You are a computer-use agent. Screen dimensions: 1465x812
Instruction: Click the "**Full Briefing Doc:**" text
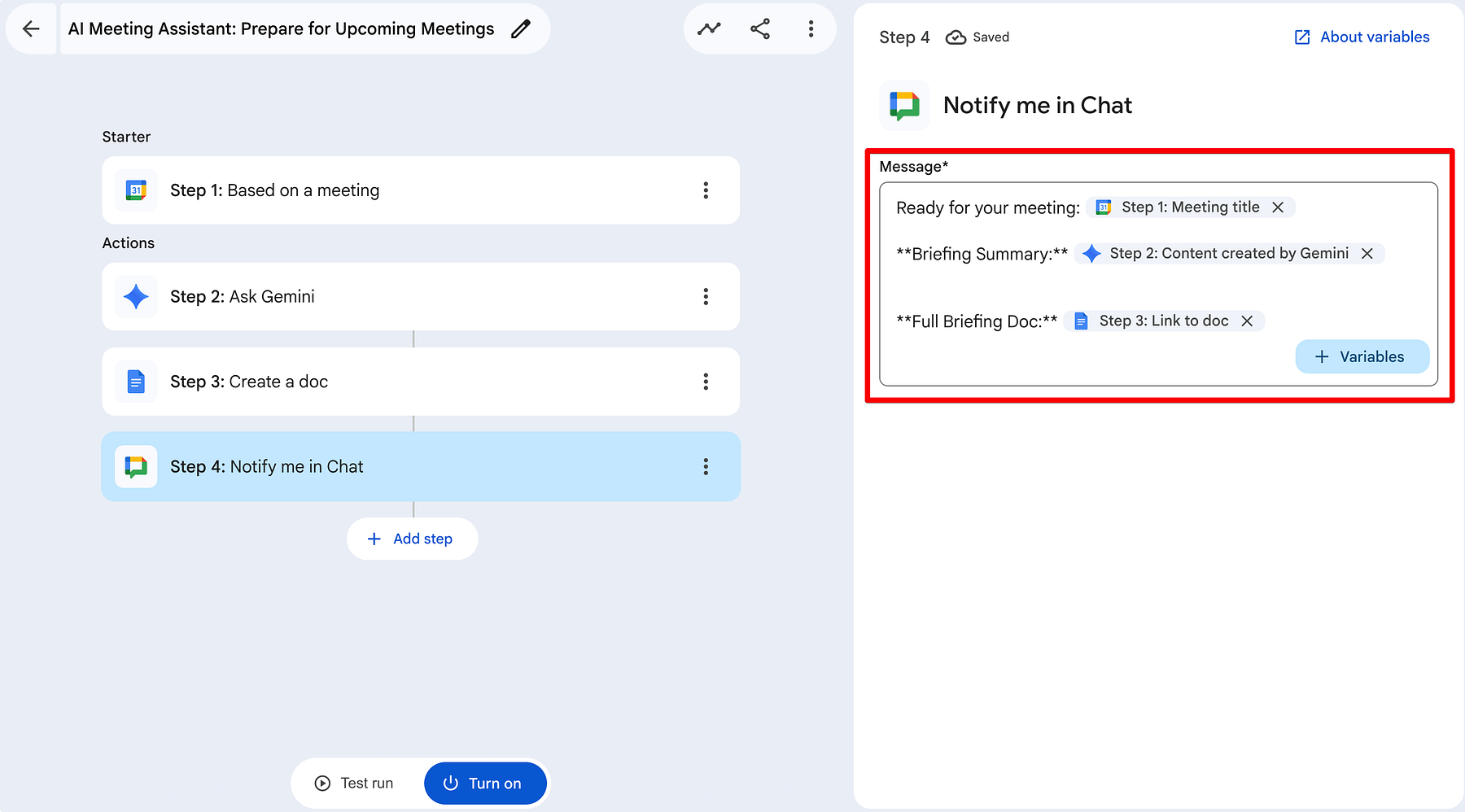[x=977, y=321]
